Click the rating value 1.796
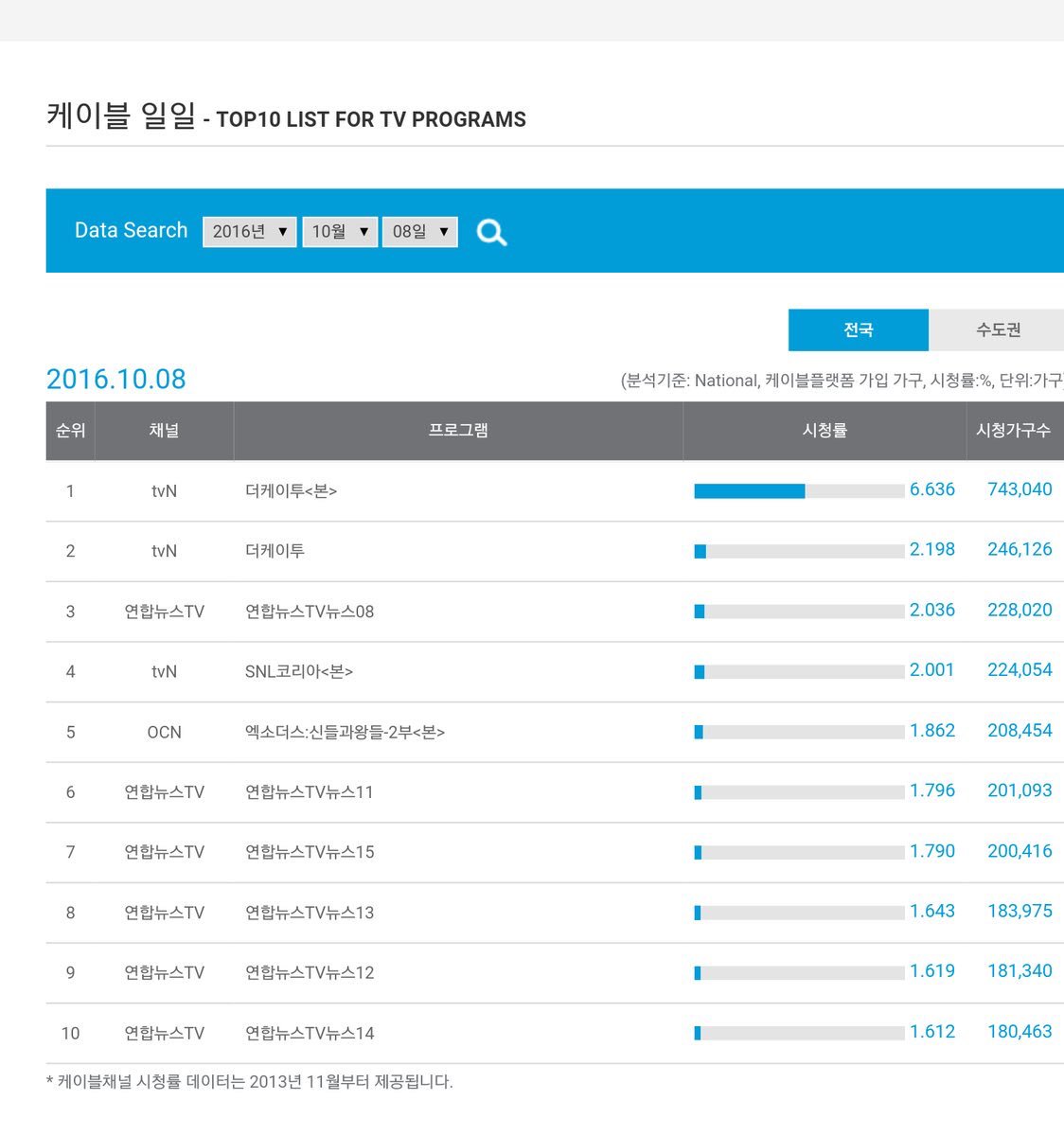This screenshot has height=1136, width=1064. click(932, 790)
